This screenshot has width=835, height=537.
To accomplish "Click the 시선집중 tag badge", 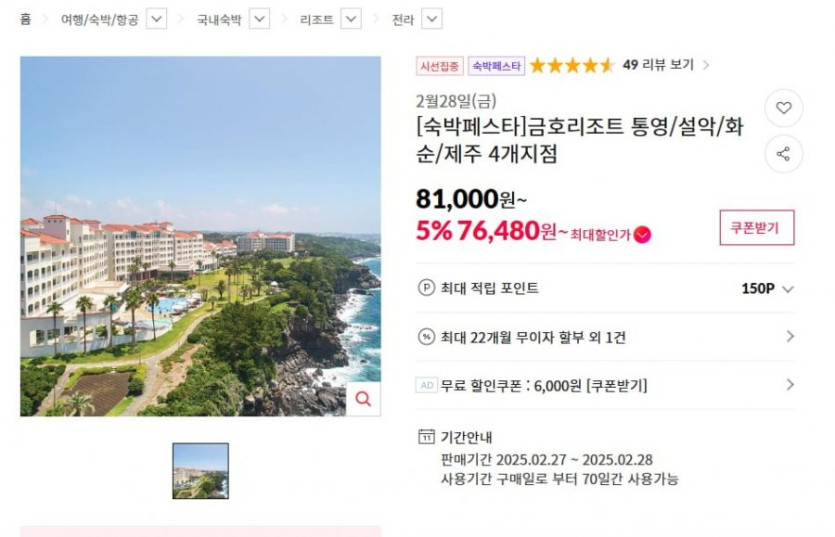I will [x=440, y=66].
